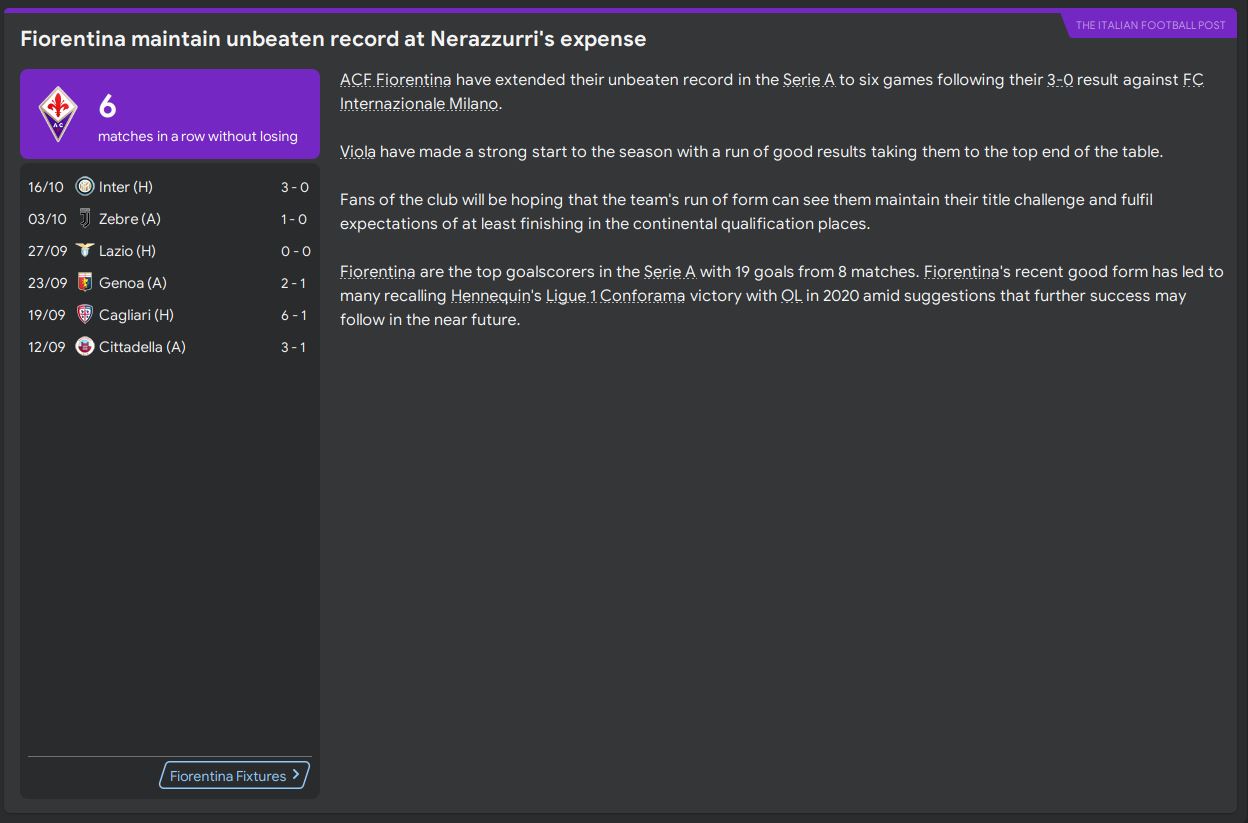Click the Cagliari club badge icon

click(x=85, y=315)
